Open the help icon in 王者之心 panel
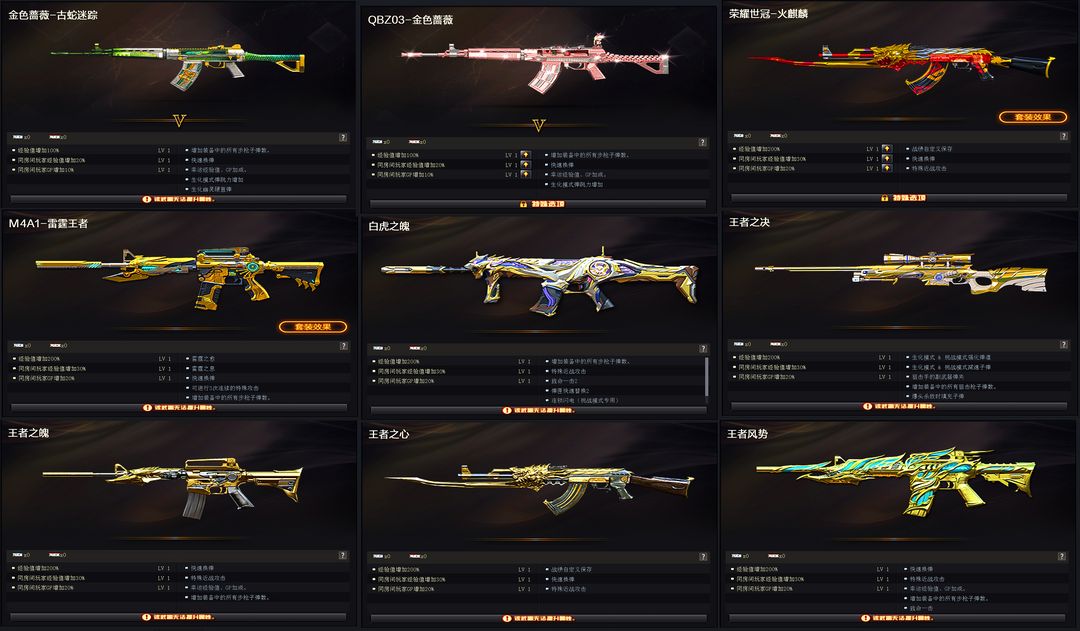Image resolution: width=1080 pixels, height=631 pixels. click(x=703, y=557)
